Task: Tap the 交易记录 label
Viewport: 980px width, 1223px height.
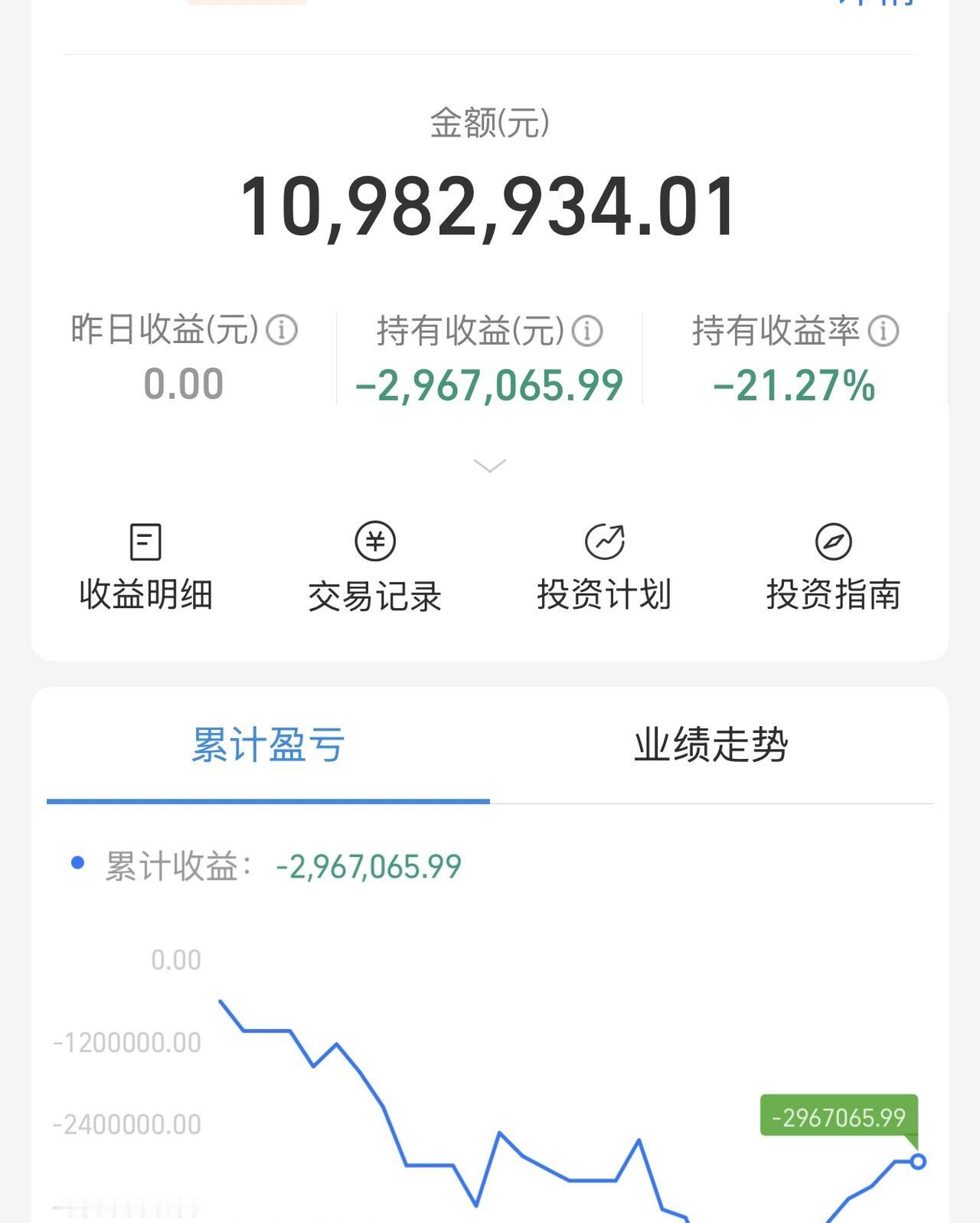Action: click(375, 596)
